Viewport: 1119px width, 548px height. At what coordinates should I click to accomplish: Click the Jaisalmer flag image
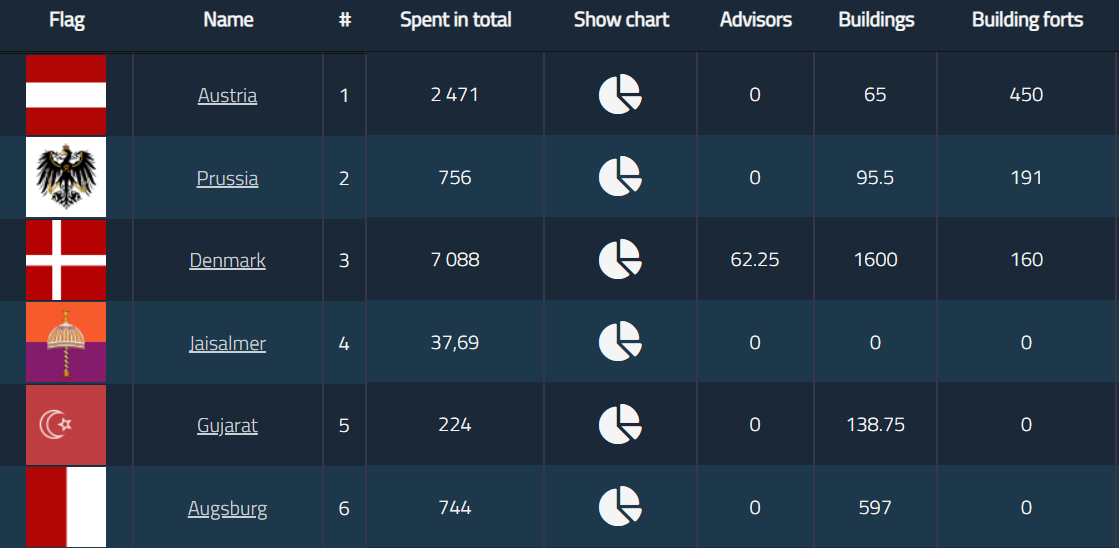click(x=66, y=342)
